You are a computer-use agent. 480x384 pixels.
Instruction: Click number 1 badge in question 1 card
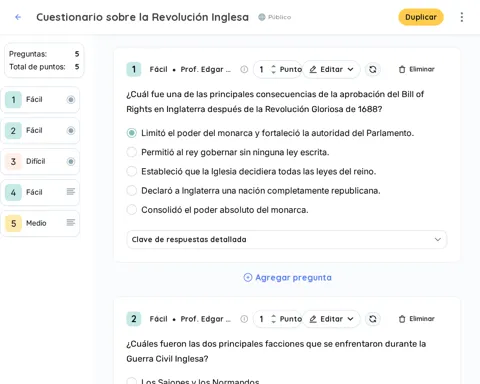134,69
